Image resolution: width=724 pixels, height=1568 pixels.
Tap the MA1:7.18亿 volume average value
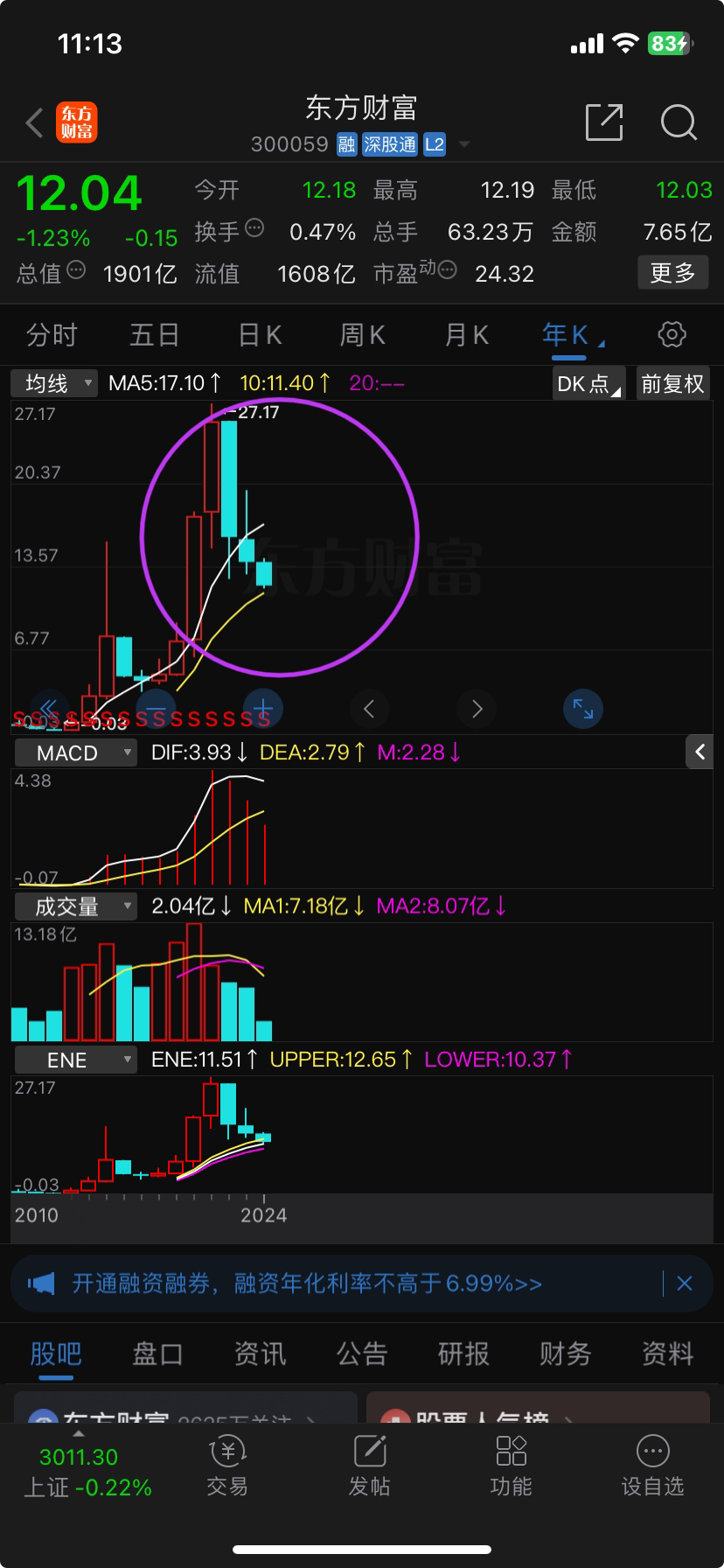pyautogui.click(x=304, y=906)
